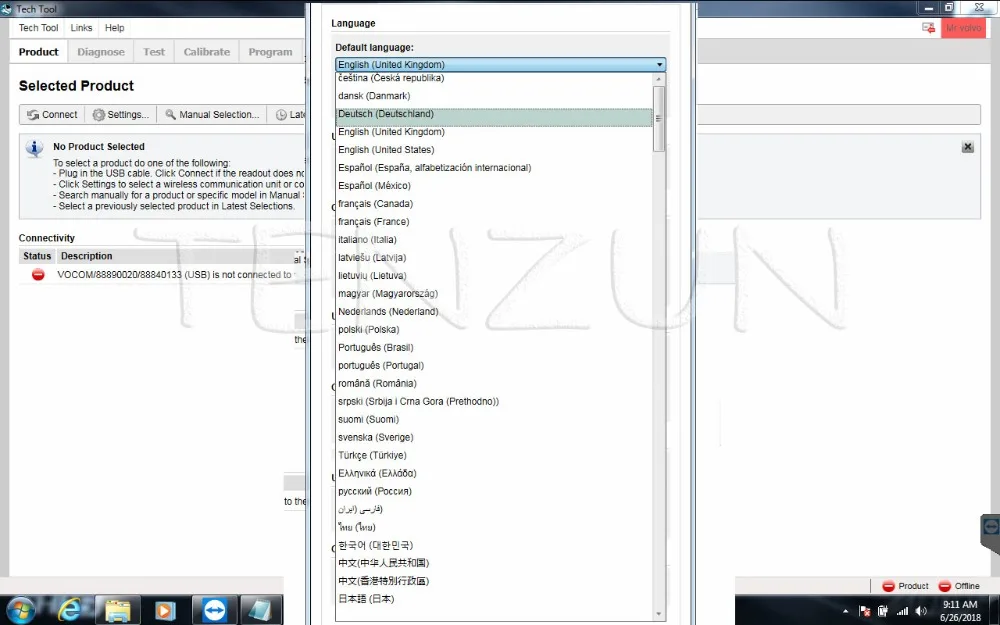Click language list scroll down arrow
This screenshot has height=625, width=1000.
659,614
